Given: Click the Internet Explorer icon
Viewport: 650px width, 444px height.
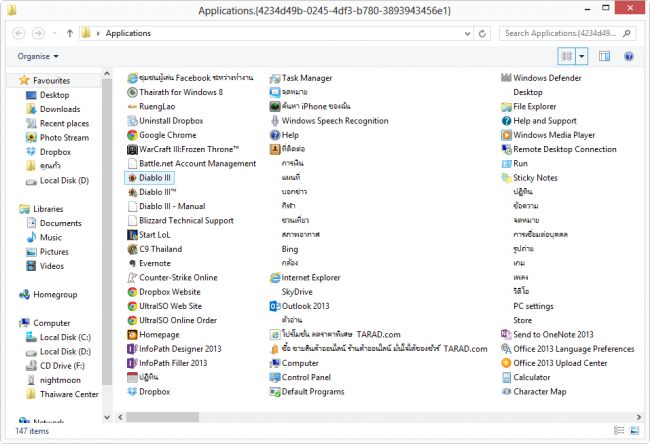Looking at the screenshot, I should click(x=274, y=278).
